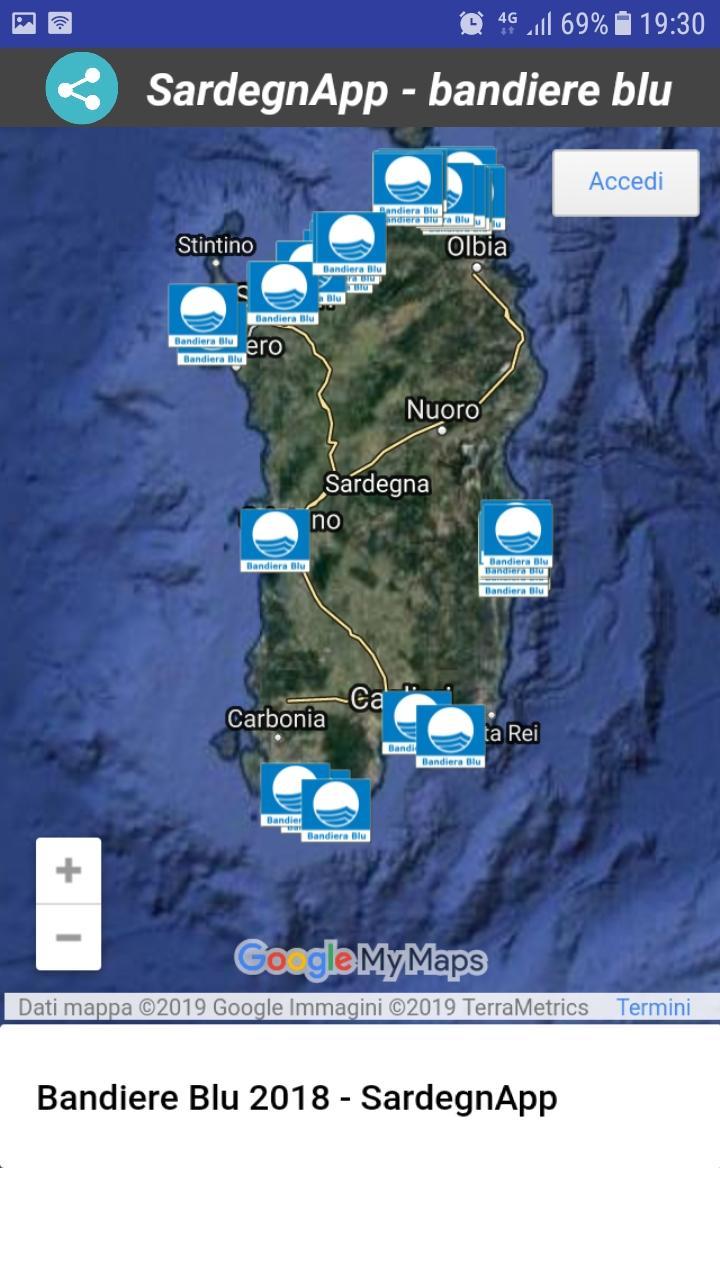Click the Accedi sign-in button
Screen dimensions: 720x1280
coord(626,182)
